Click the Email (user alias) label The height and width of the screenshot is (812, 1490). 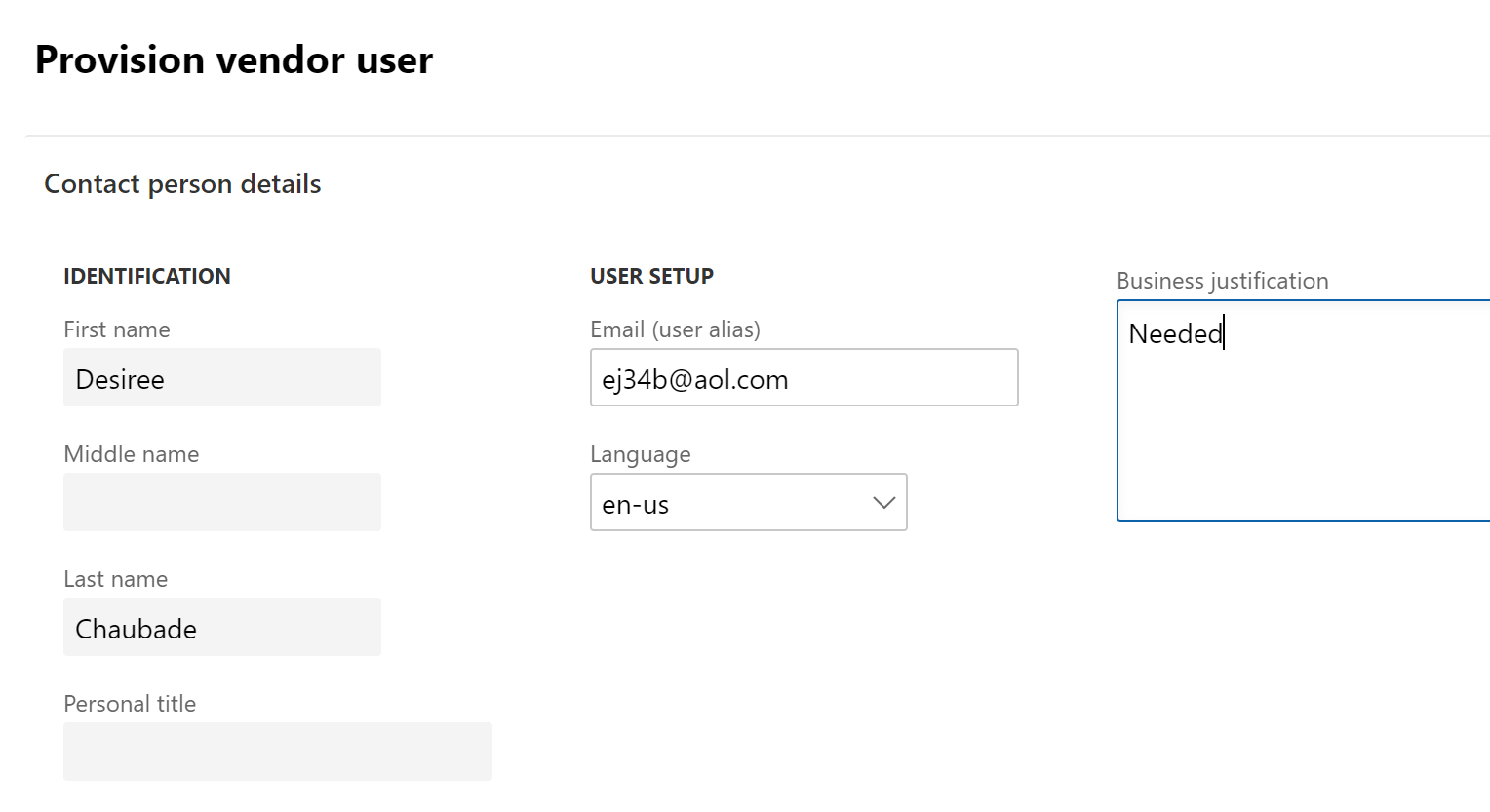click(675, 330)
